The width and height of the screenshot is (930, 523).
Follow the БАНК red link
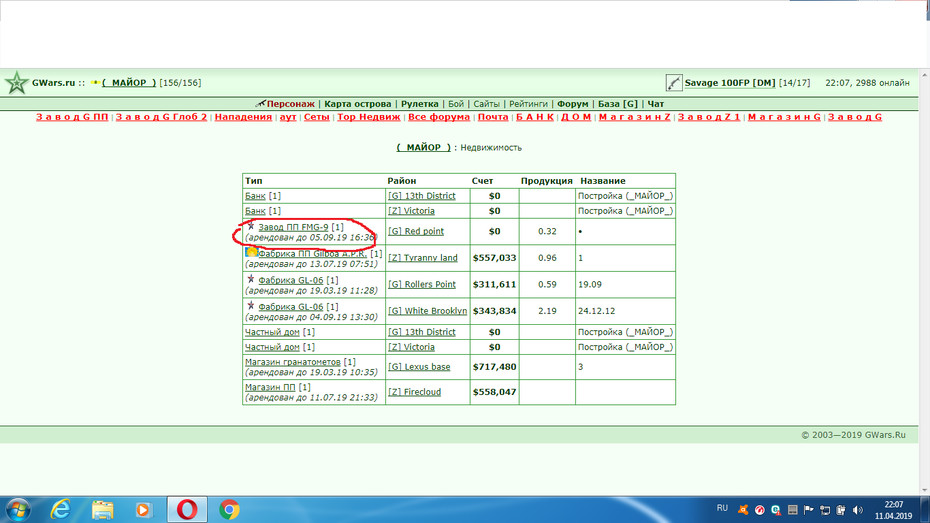coord(534,117)
